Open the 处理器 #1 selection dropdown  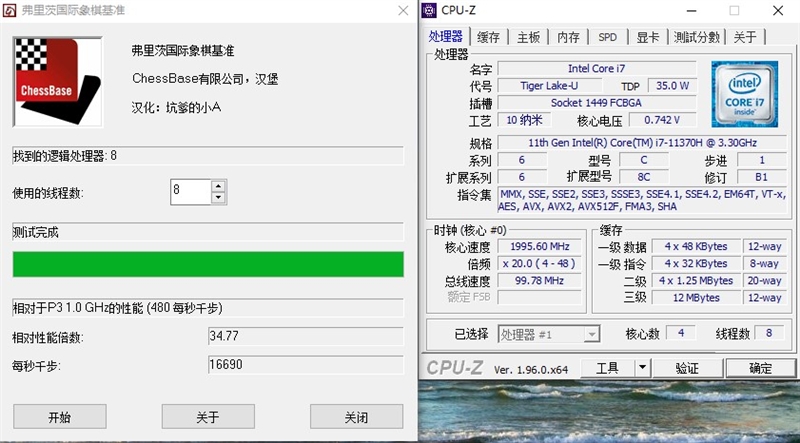point(549,334)
